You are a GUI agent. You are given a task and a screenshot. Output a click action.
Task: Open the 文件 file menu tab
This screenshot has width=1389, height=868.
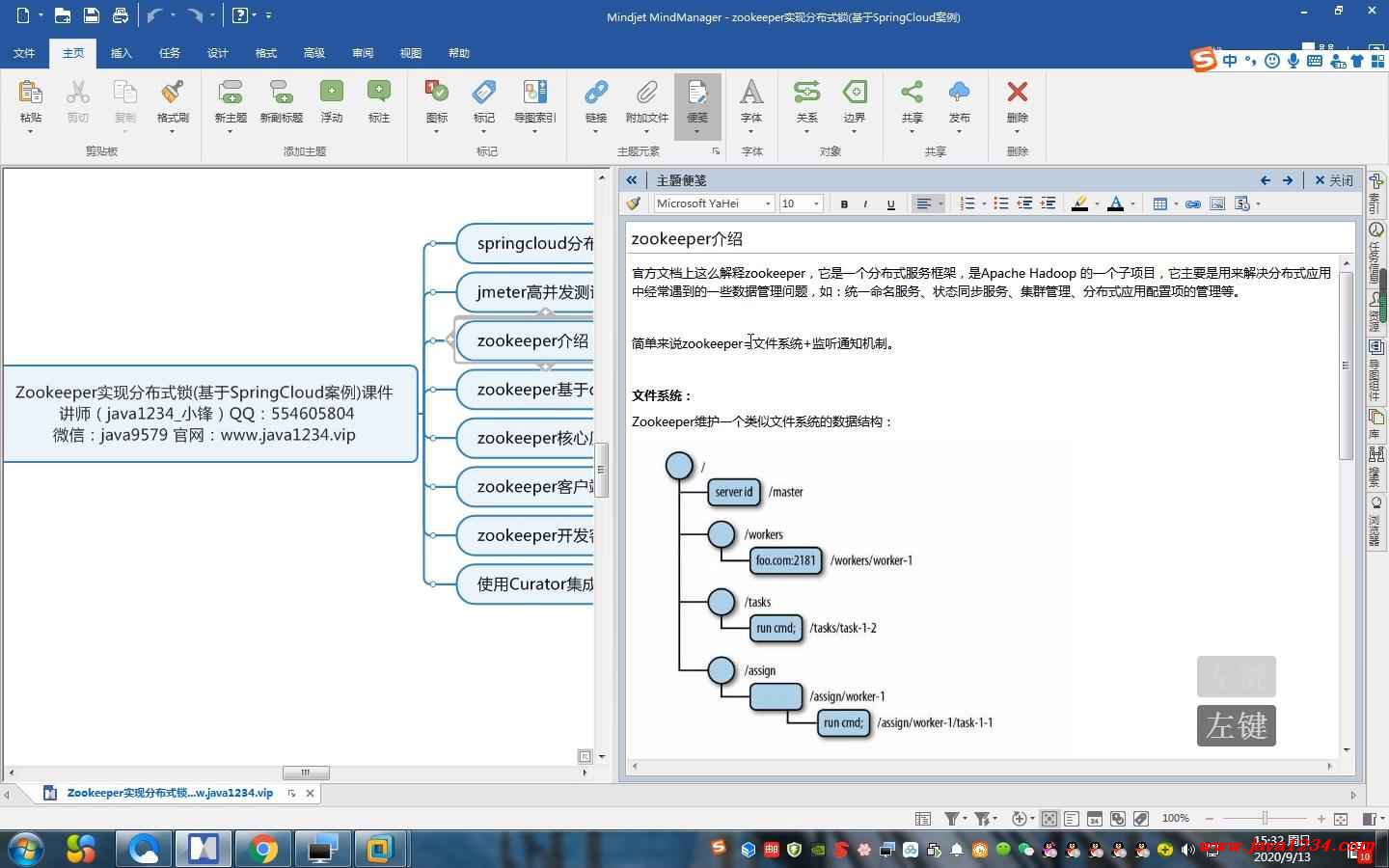coord(24,53)
